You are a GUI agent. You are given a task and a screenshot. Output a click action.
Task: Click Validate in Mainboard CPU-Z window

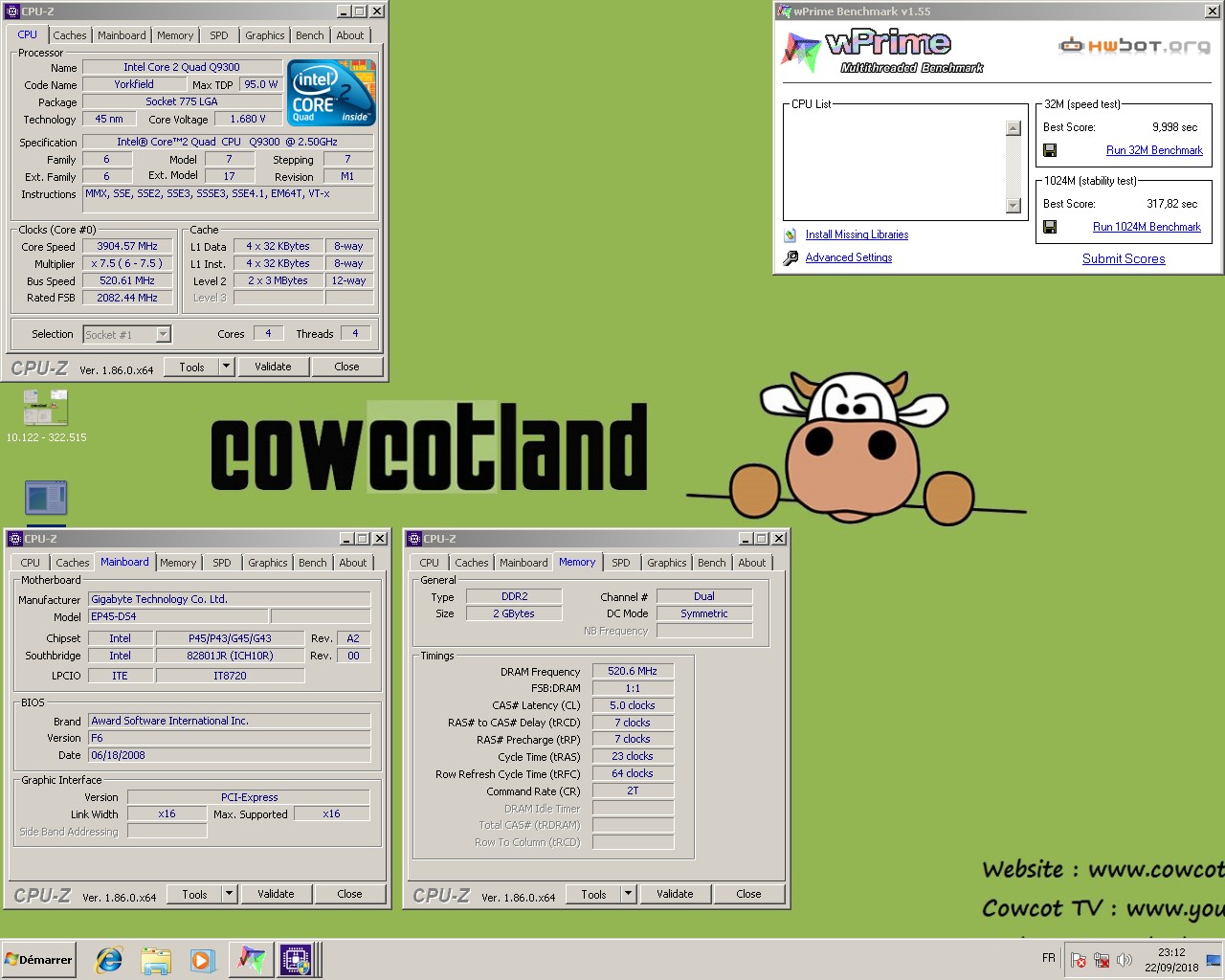pyautogui.click(x=276, y=894)
